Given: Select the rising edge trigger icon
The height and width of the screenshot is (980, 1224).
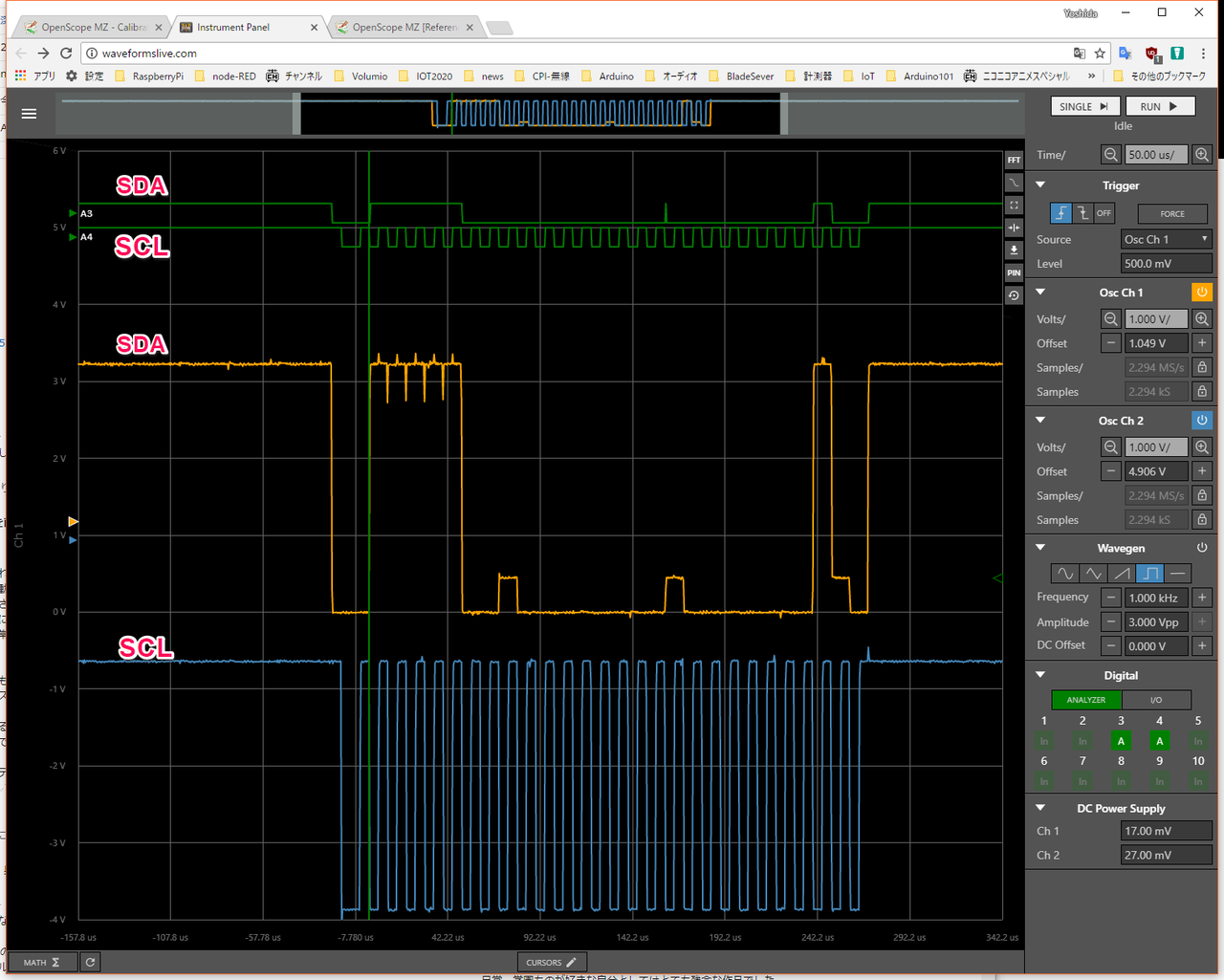Looking at the screenshot, I should click(1060, 213).
